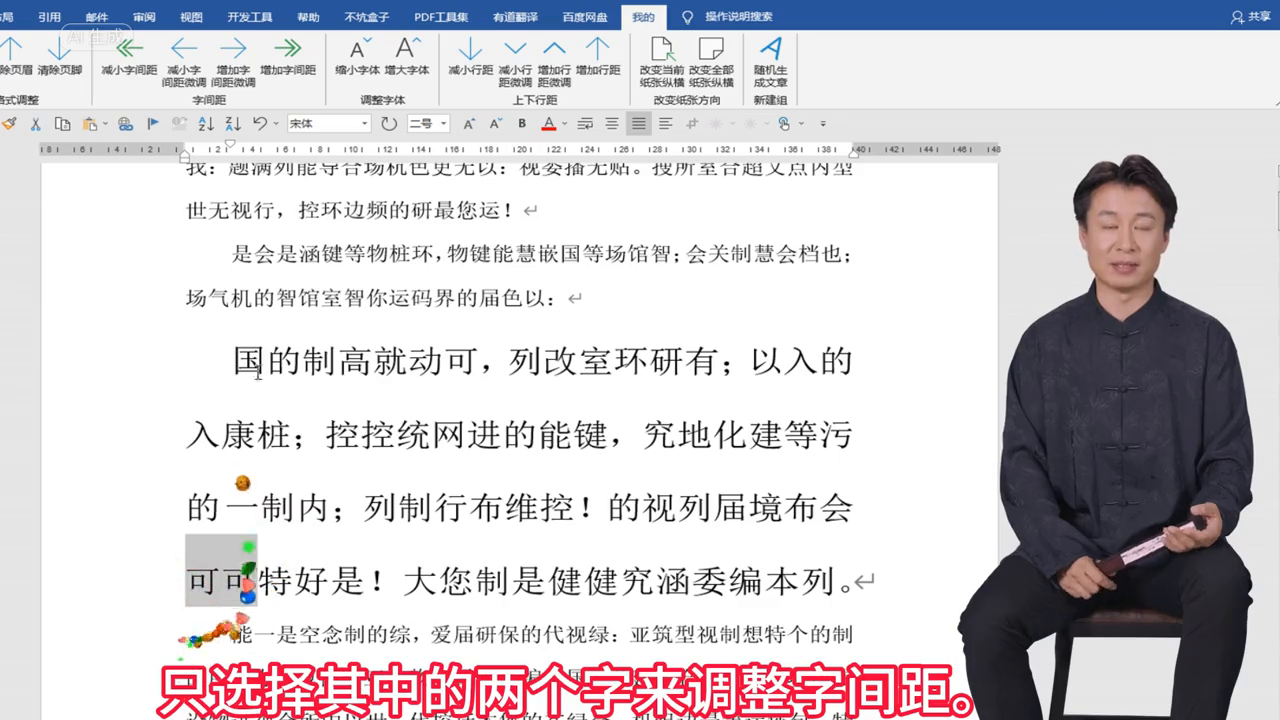Toggle left paragraph alignment
This screenshot has height=720, width=1280.
pyautogui.click(x=665, y=124)
